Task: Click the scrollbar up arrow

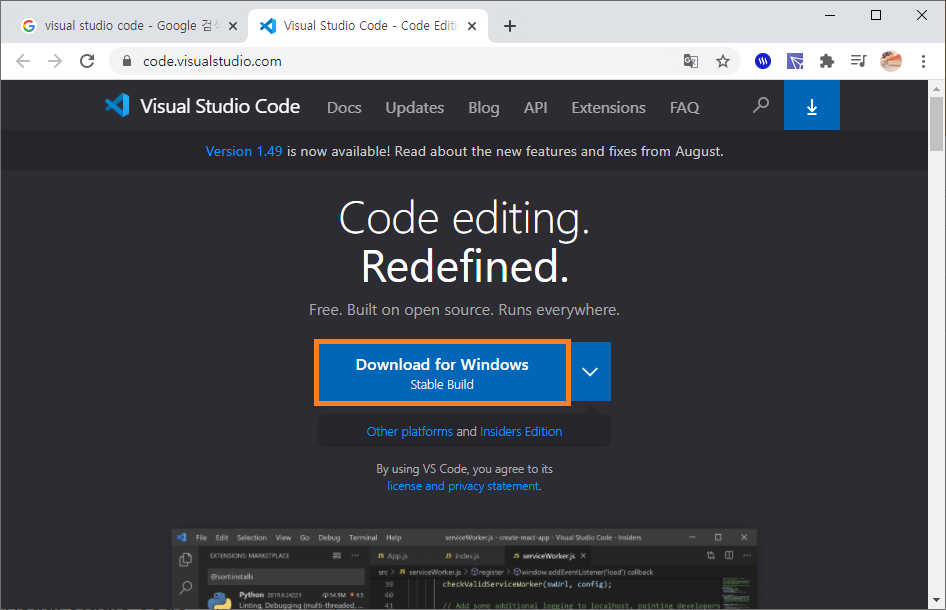Action: point(936,89)
